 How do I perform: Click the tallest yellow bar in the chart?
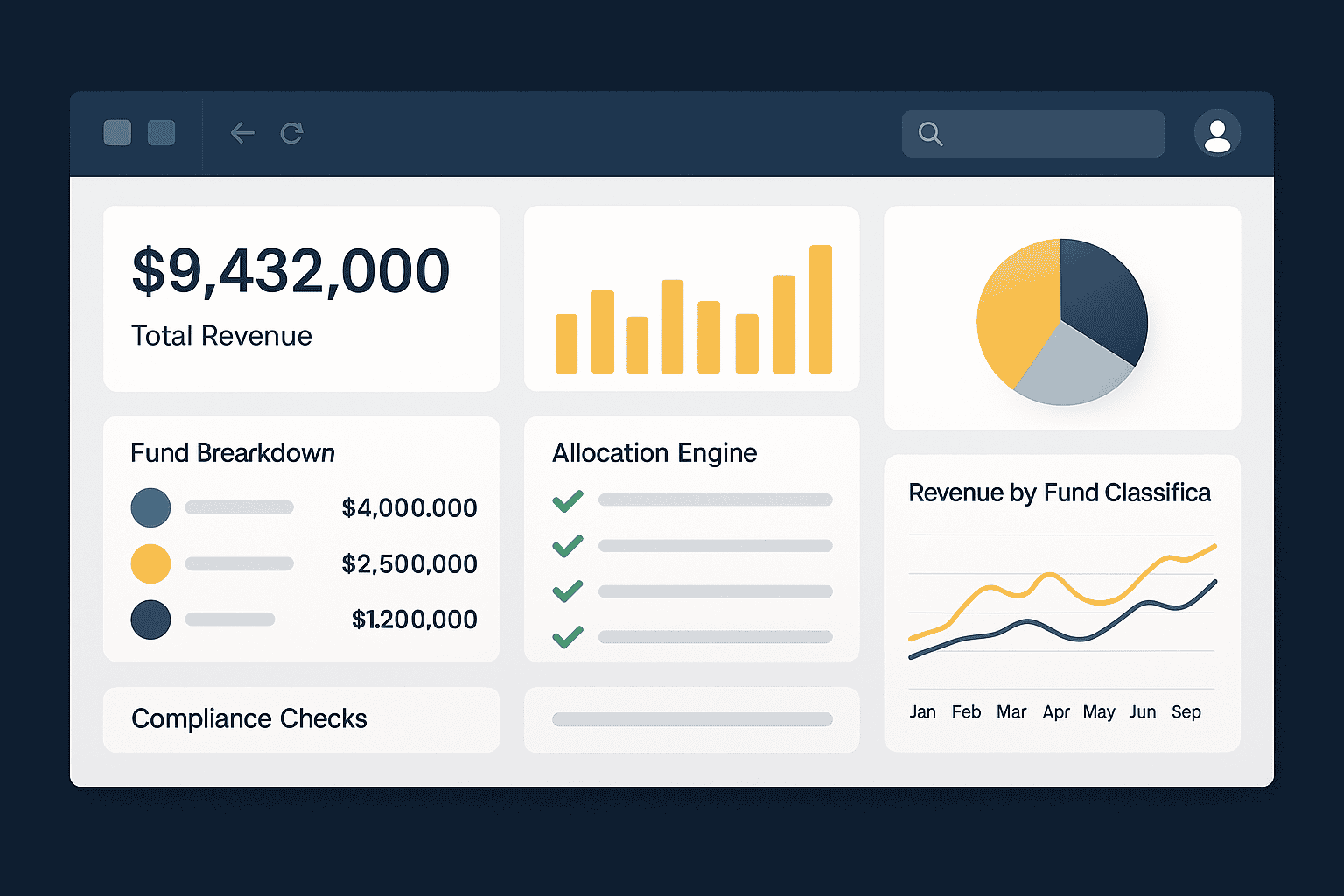tap(821, 310)
